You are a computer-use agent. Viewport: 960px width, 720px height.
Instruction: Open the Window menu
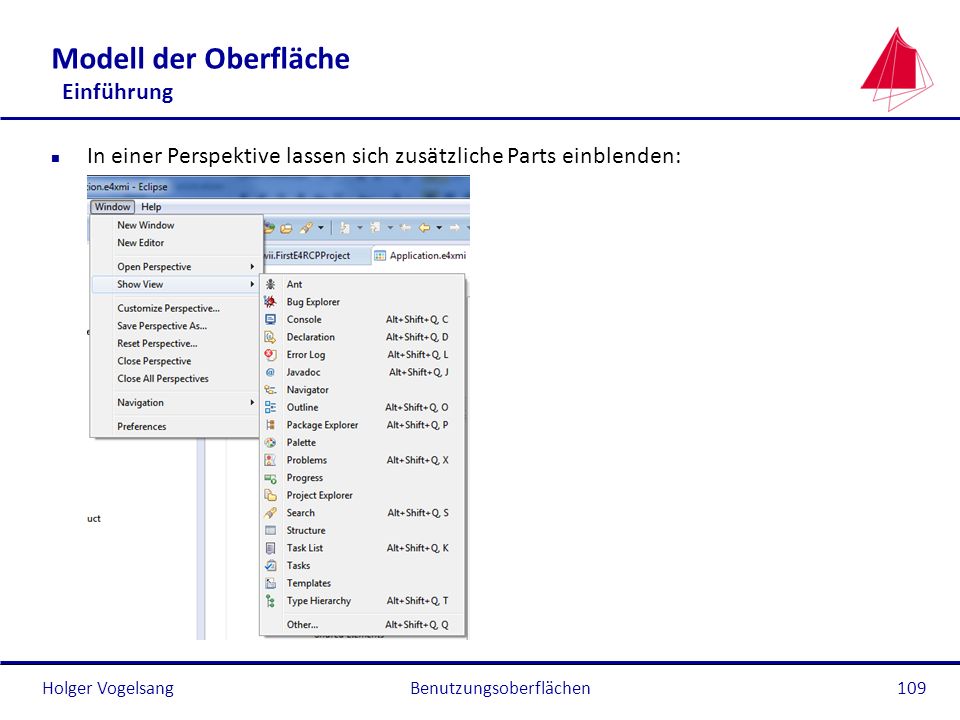(x=113, y=207)
